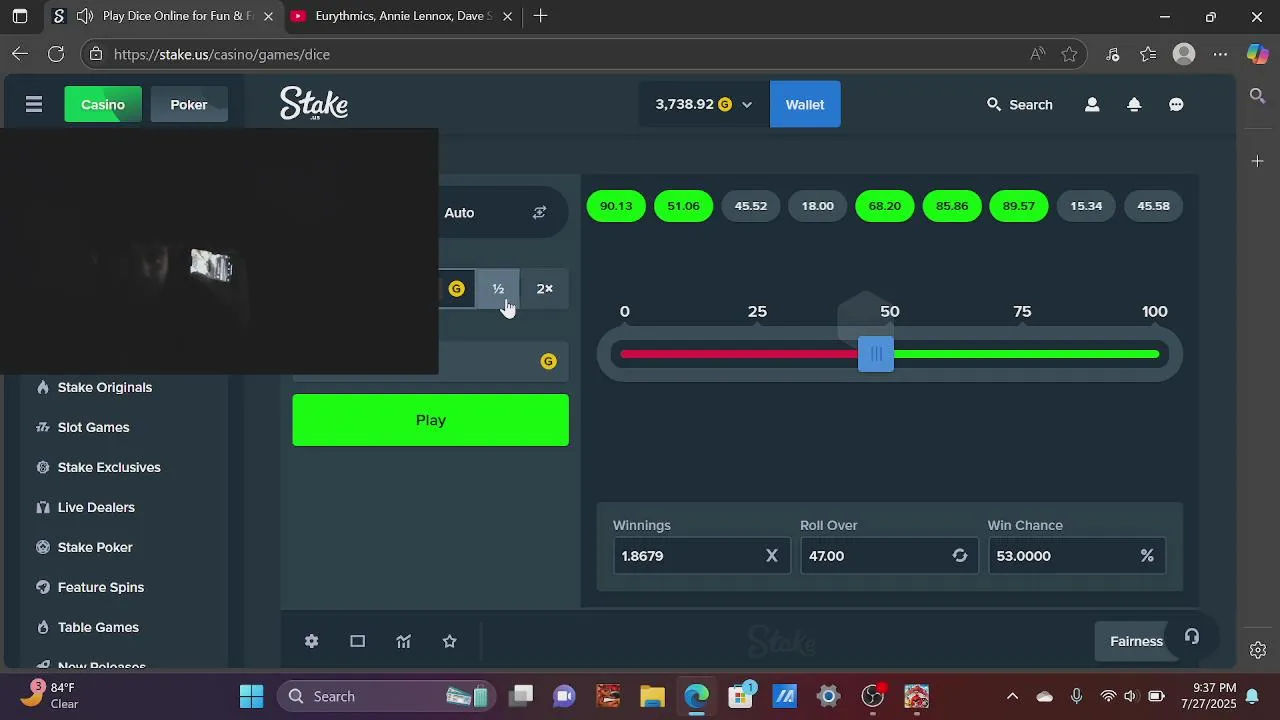Open tab actions menu button

(x=20, y=16)
